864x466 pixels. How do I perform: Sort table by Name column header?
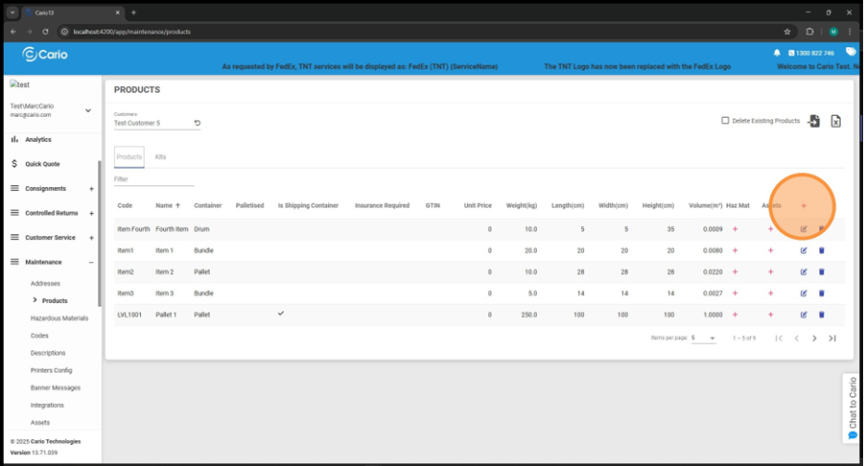[164, 205]
